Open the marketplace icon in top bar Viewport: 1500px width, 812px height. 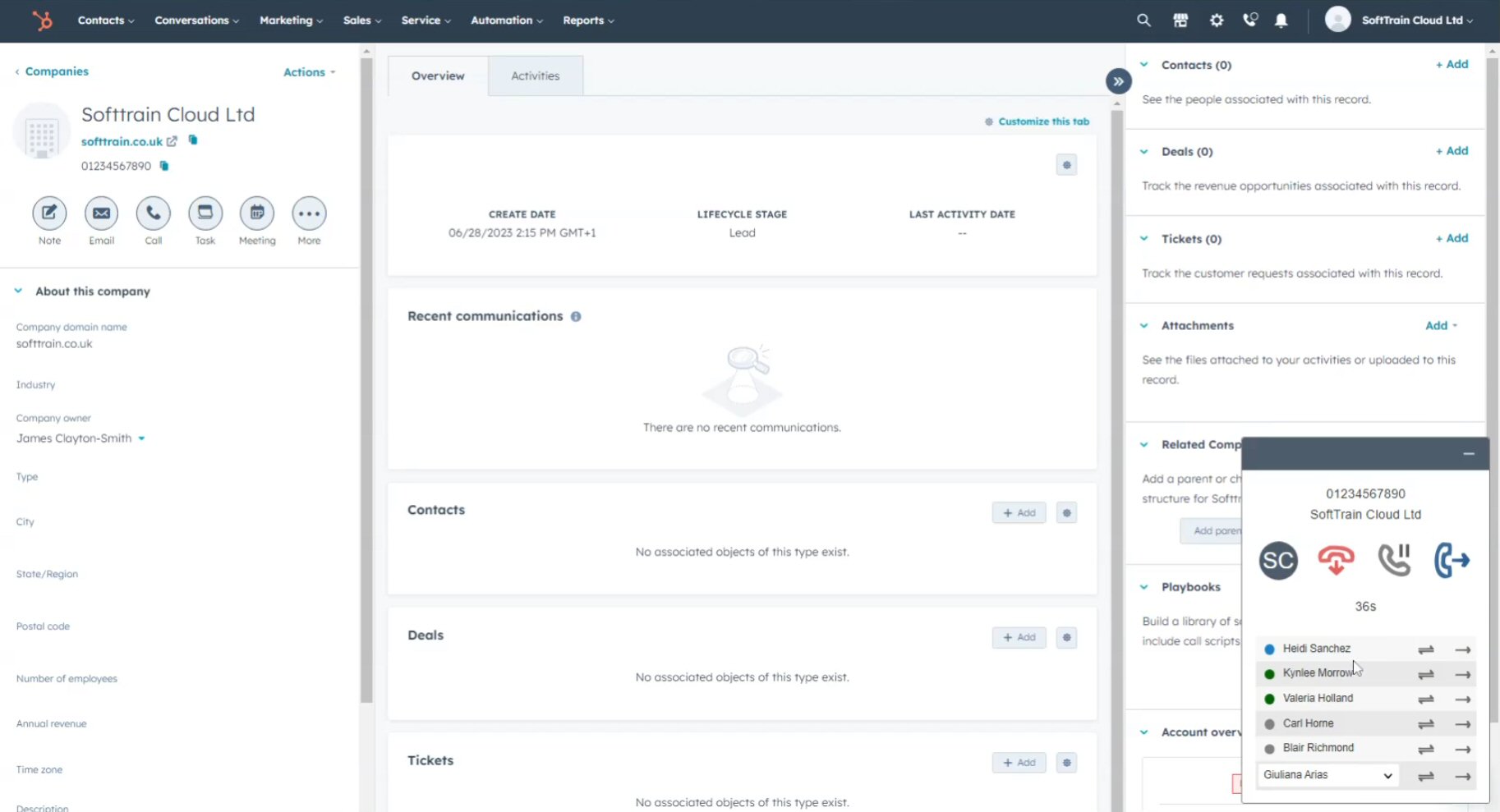(x=1180, y=20)
